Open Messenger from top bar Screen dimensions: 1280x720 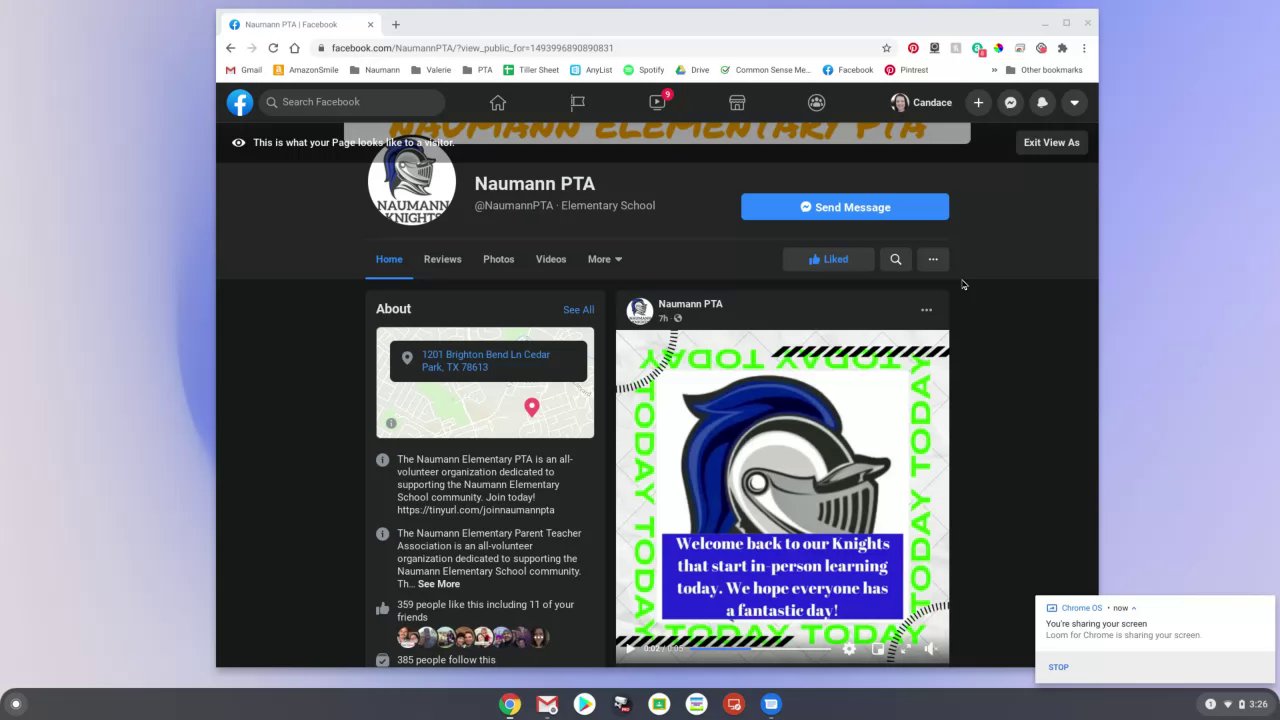click(x=1011, y=102)
